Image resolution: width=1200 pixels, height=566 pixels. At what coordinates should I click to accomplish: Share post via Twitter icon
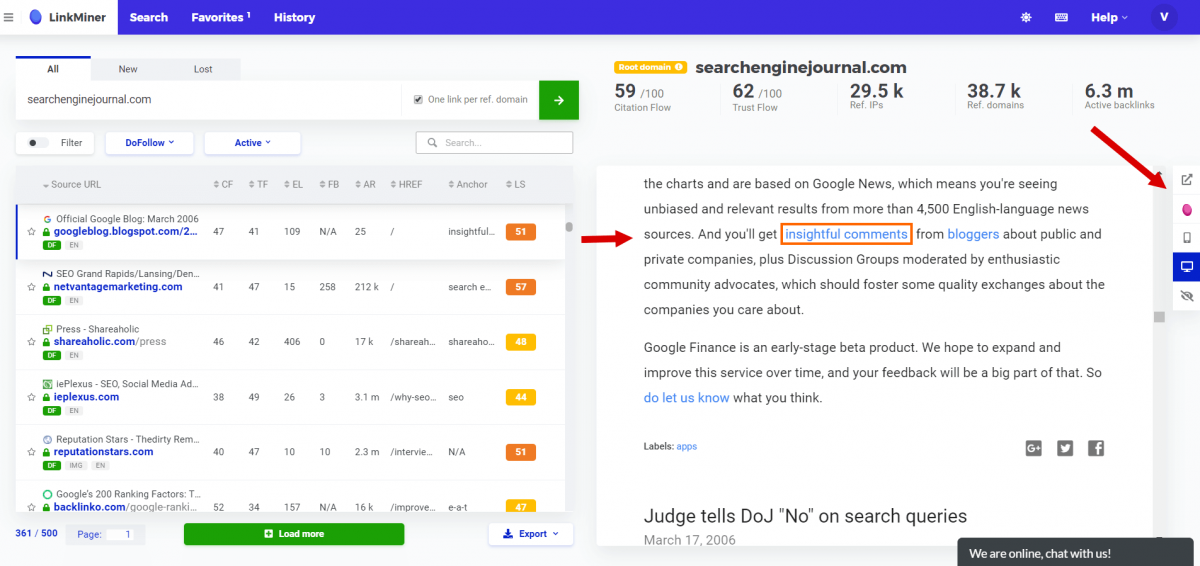1065,448
